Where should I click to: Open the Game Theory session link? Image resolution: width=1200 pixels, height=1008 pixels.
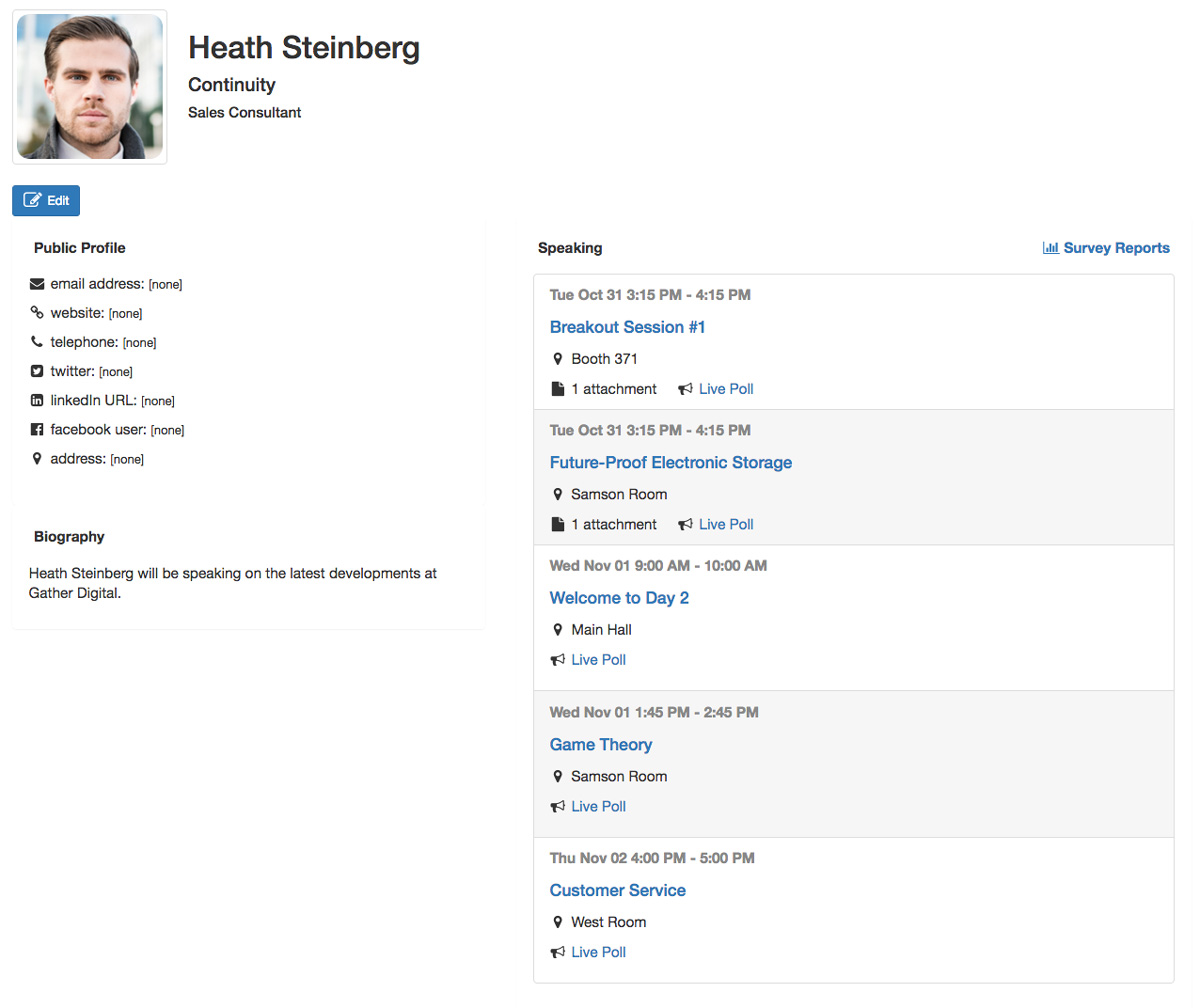coord(601,744)
